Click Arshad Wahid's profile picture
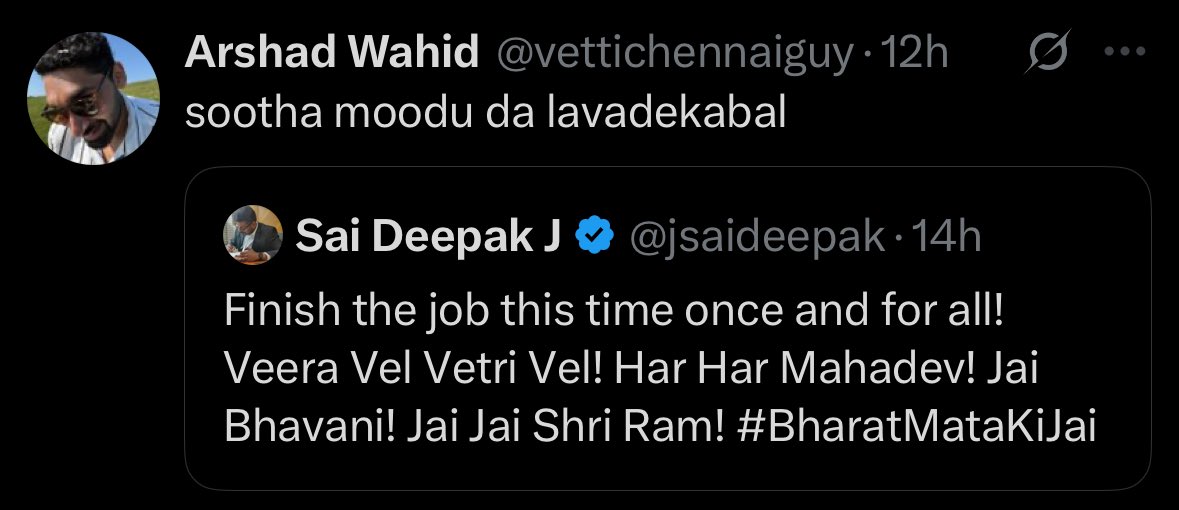The width and height of the screenshot is (1179, 510). point(92,98)
